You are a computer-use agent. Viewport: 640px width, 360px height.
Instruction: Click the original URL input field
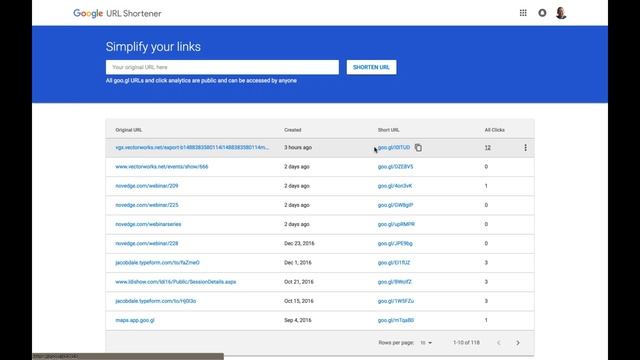222,67
